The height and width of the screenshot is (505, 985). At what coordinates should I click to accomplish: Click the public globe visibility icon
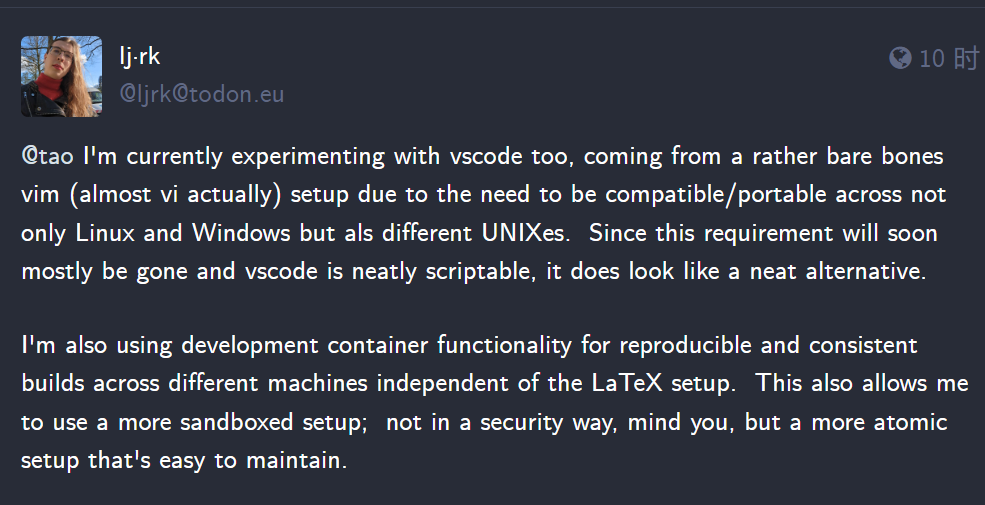(900, 58)
